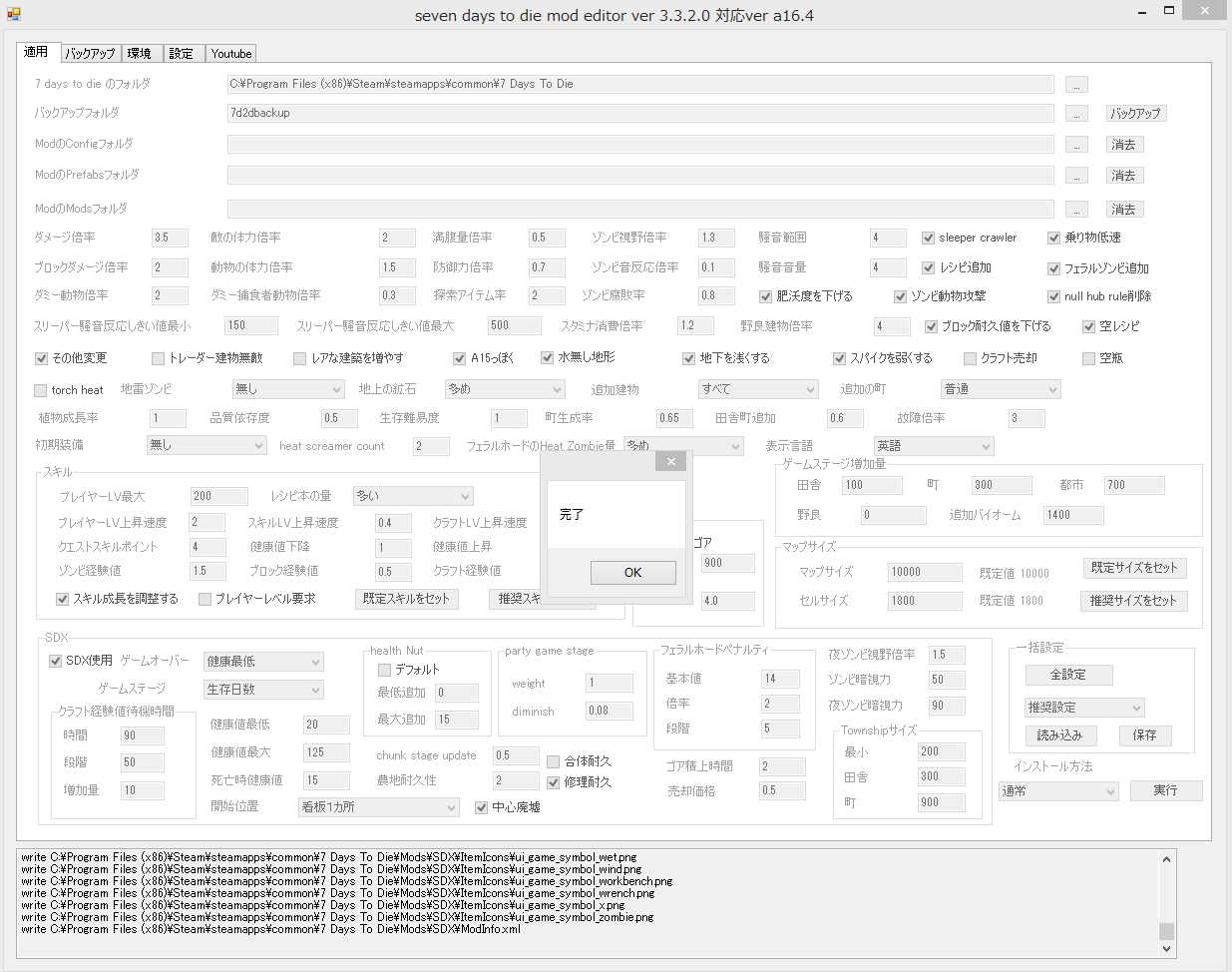Switch to the バックアップ tab
Viewport: 1232px width, 972px height.
pyautogui.click(x=90, y=54)
